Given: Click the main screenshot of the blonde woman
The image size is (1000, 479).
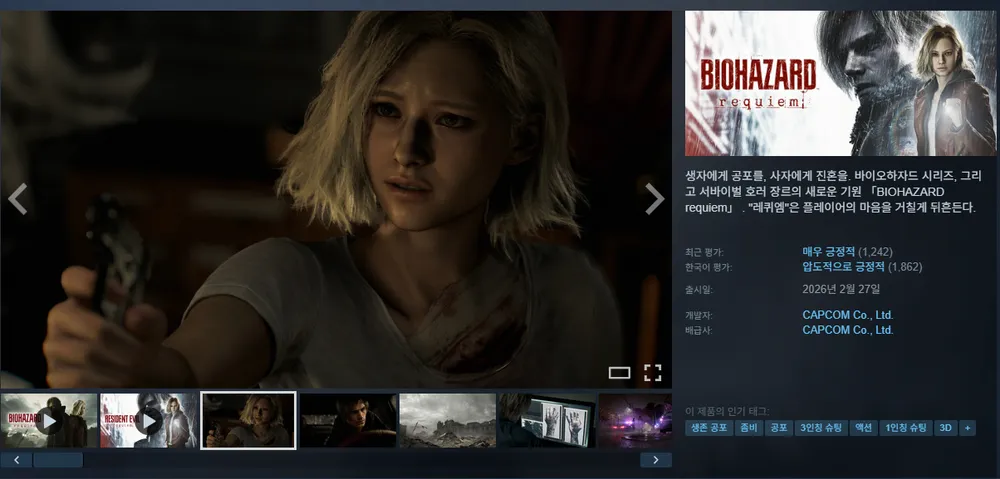Looking at the screenshot, I should (336, 199).
